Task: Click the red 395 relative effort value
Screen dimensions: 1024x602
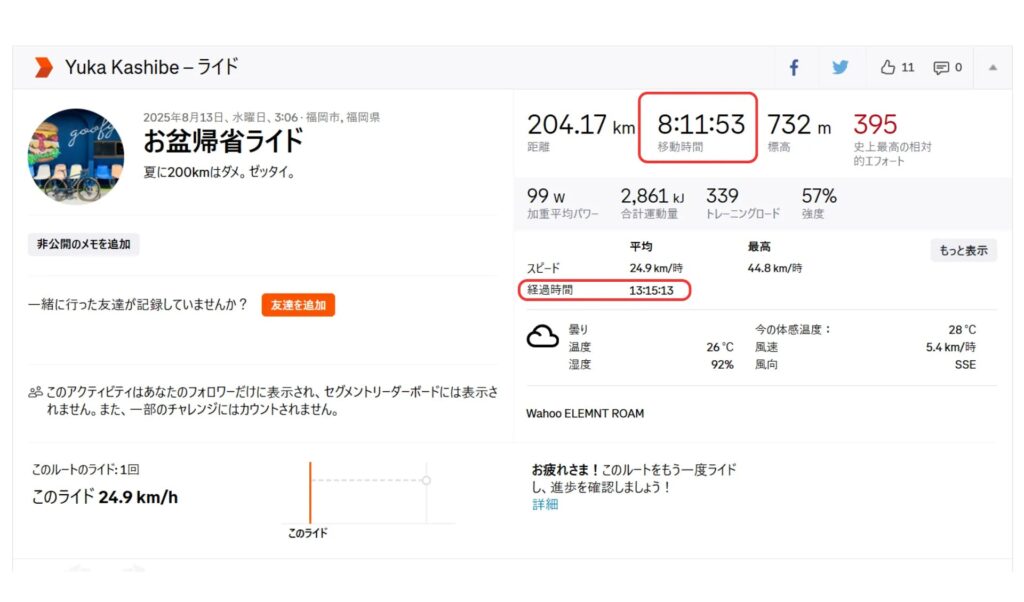Action: tap(875, 125)
